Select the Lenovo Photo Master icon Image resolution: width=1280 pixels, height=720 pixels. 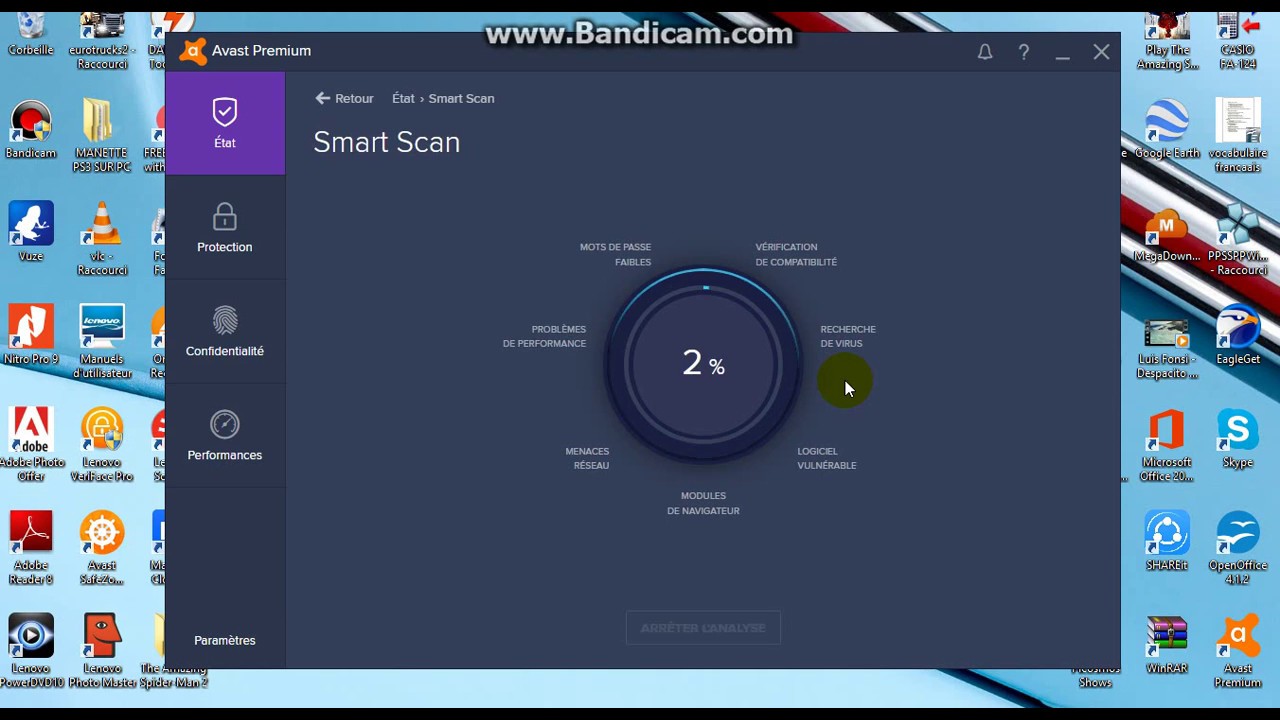[101, 652]
